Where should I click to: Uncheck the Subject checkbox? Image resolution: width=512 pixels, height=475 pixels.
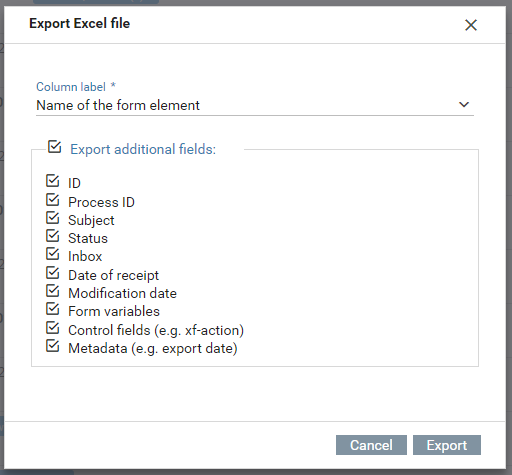click(x=53, y=218)
